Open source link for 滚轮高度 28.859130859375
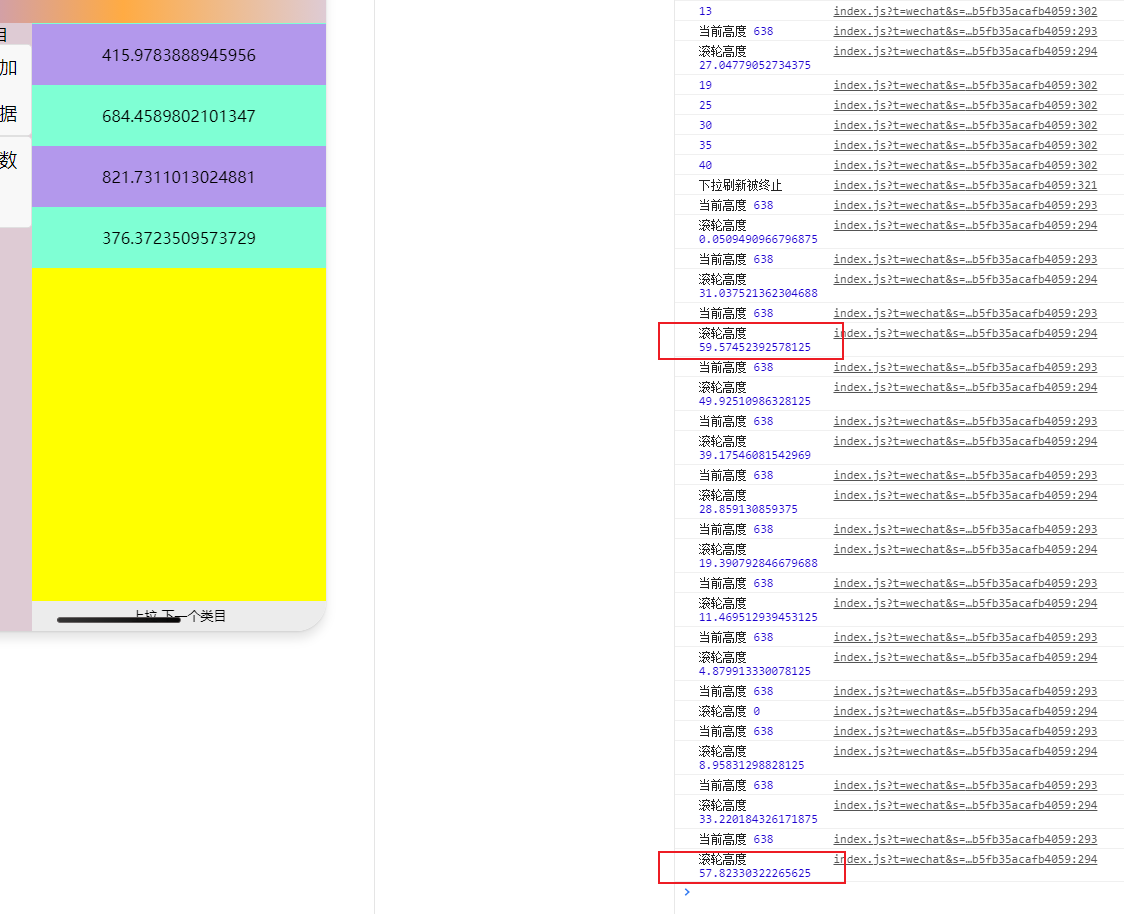The image size is (1124, 914). point(965,496)
